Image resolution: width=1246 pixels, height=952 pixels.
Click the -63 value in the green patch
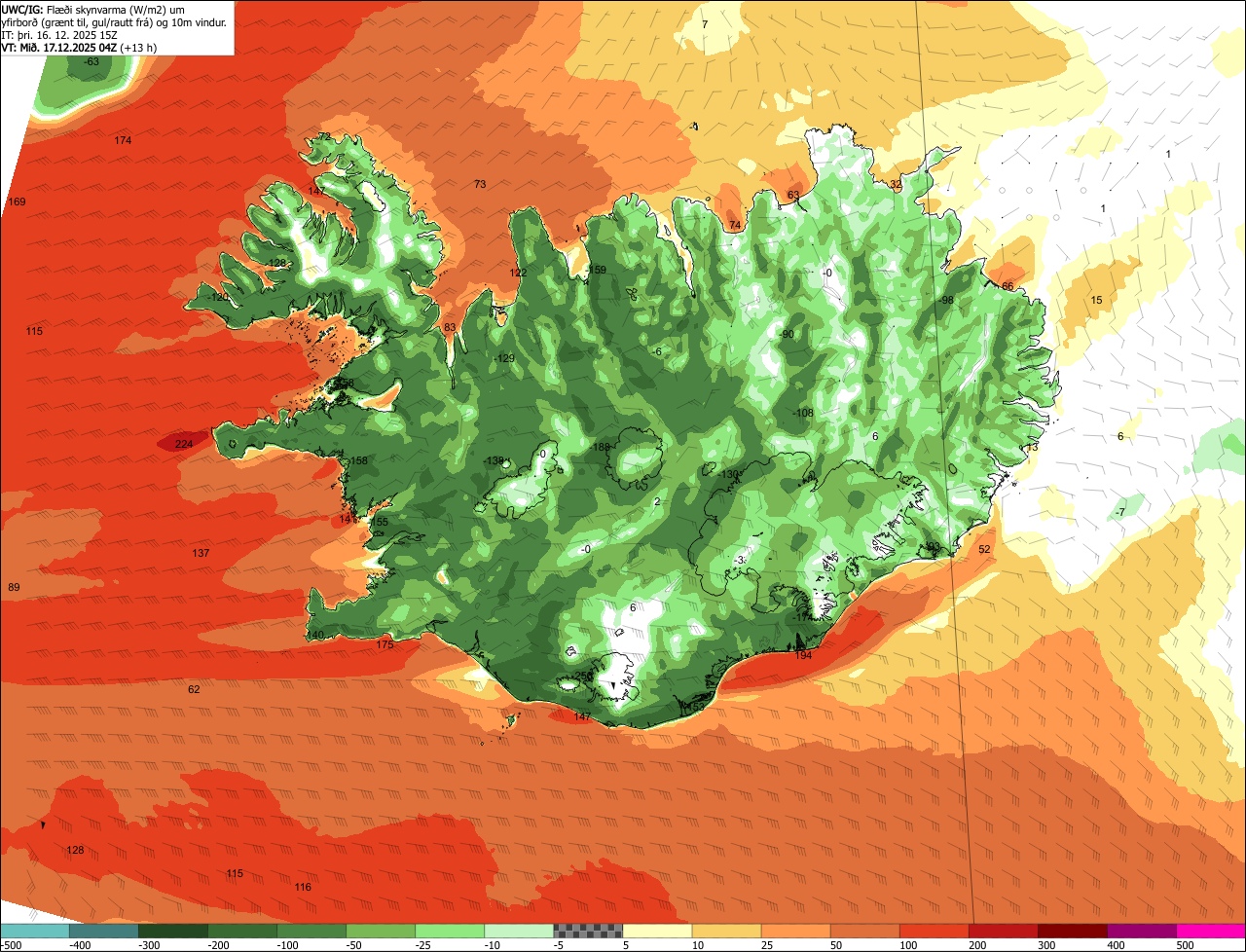point(91,61)
